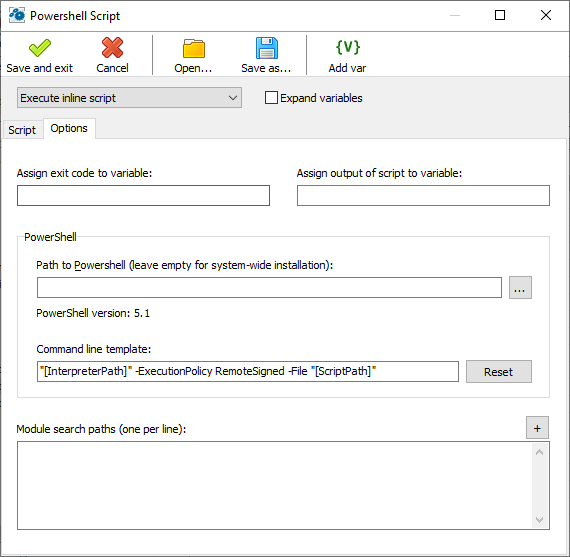570x557 pixels.
Task: Click the floppy disk Save as icon
Action: pyautogui.click(x=266, y=48)
